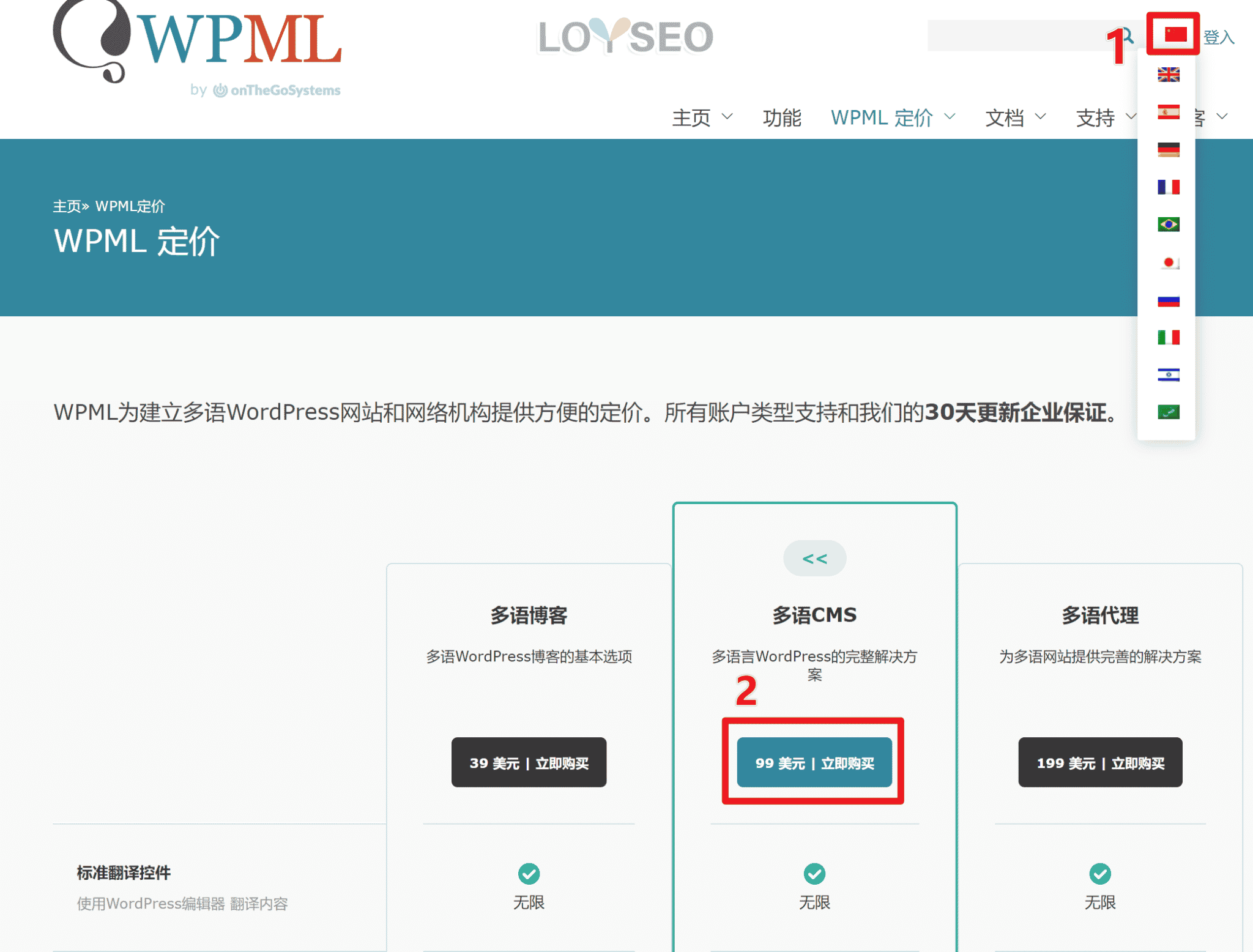Click the 30天更新企业保证 bold text
The image size is (1253, 952).
(x=1016, y=412)
